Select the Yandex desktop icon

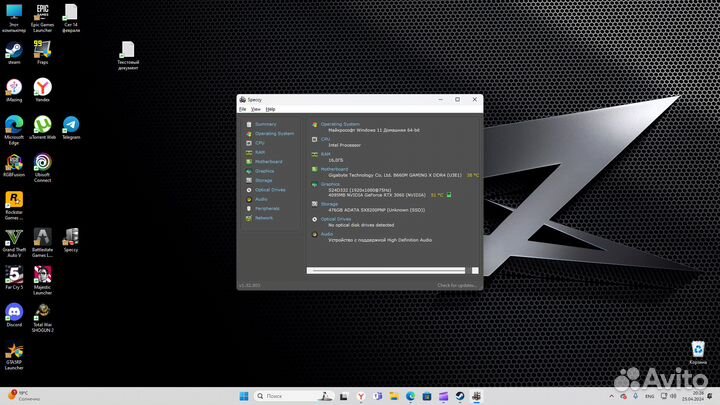point(42,90)
